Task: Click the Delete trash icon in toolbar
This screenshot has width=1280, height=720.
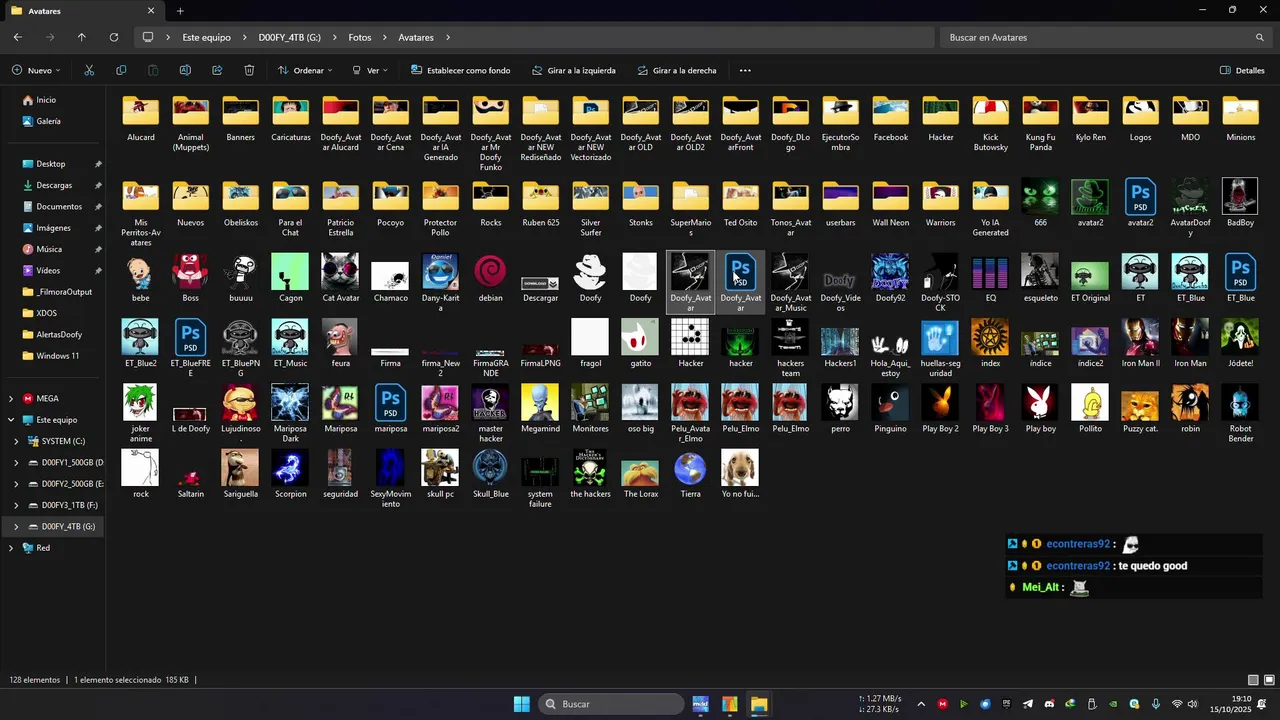Action: (x=249, y=70)
